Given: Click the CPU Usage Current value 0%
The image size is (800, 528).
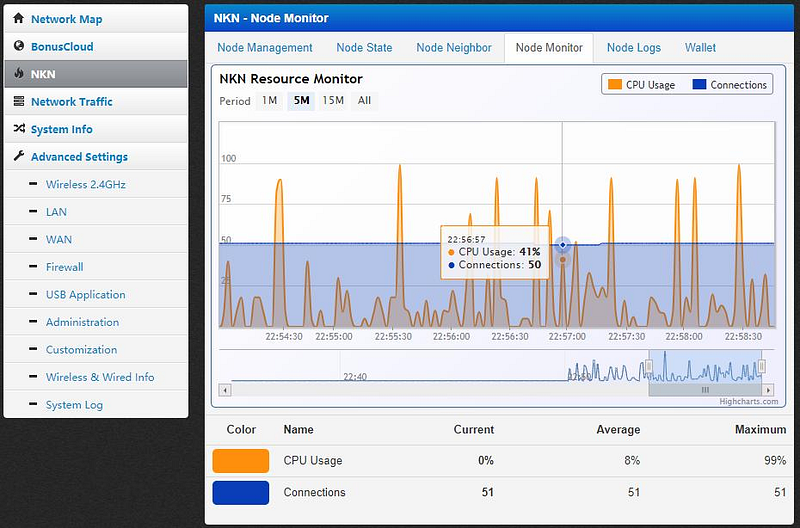Looking at the screenshot, I should pos(486,460).
